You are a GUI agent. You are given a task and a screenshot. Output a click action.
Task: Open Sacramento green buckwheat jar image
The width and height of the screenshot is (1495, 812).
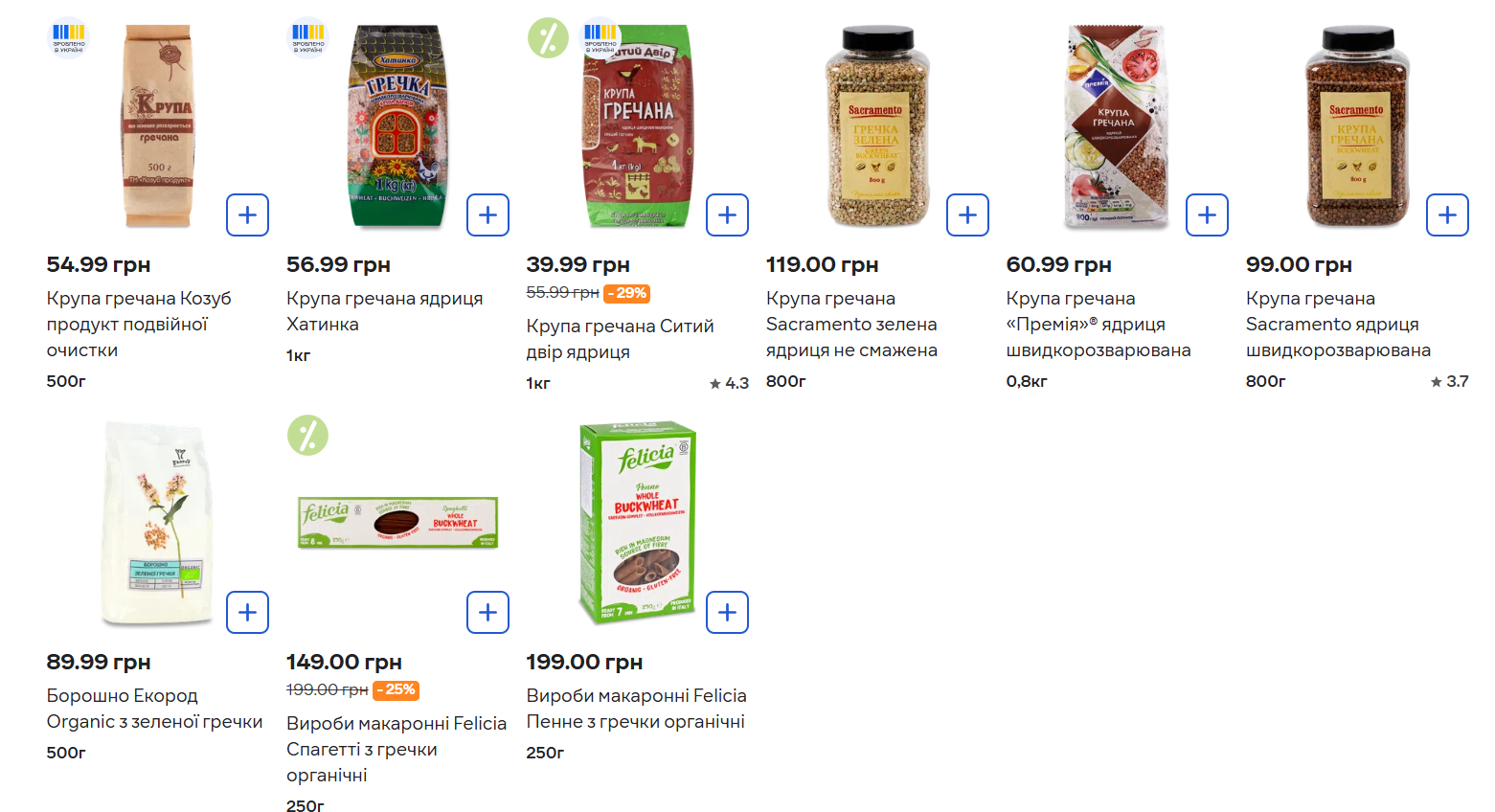pyautogui.click(x=876, y=125)
